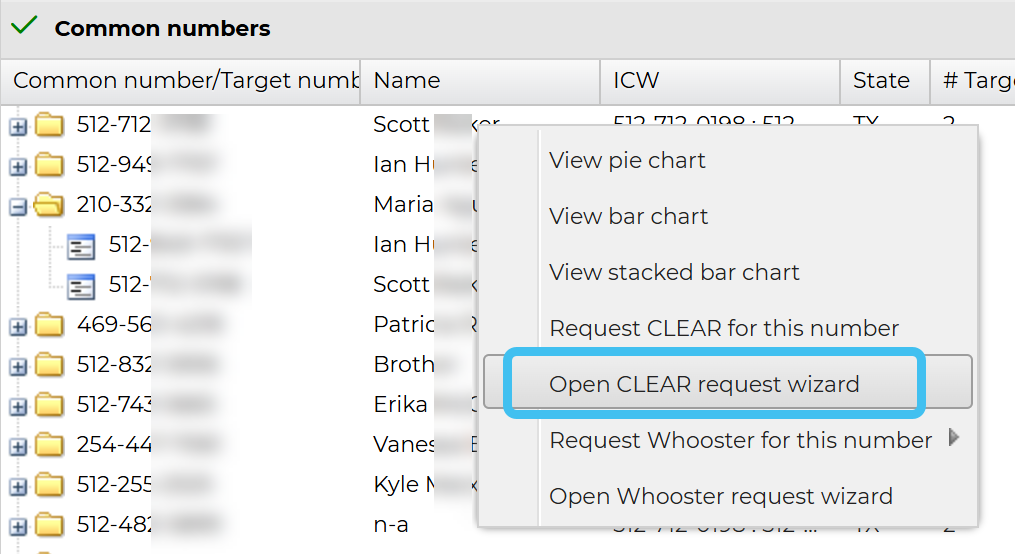Click the open folder icon for 210-332
Screen dimensions: 1015x554
pos(49,205)
